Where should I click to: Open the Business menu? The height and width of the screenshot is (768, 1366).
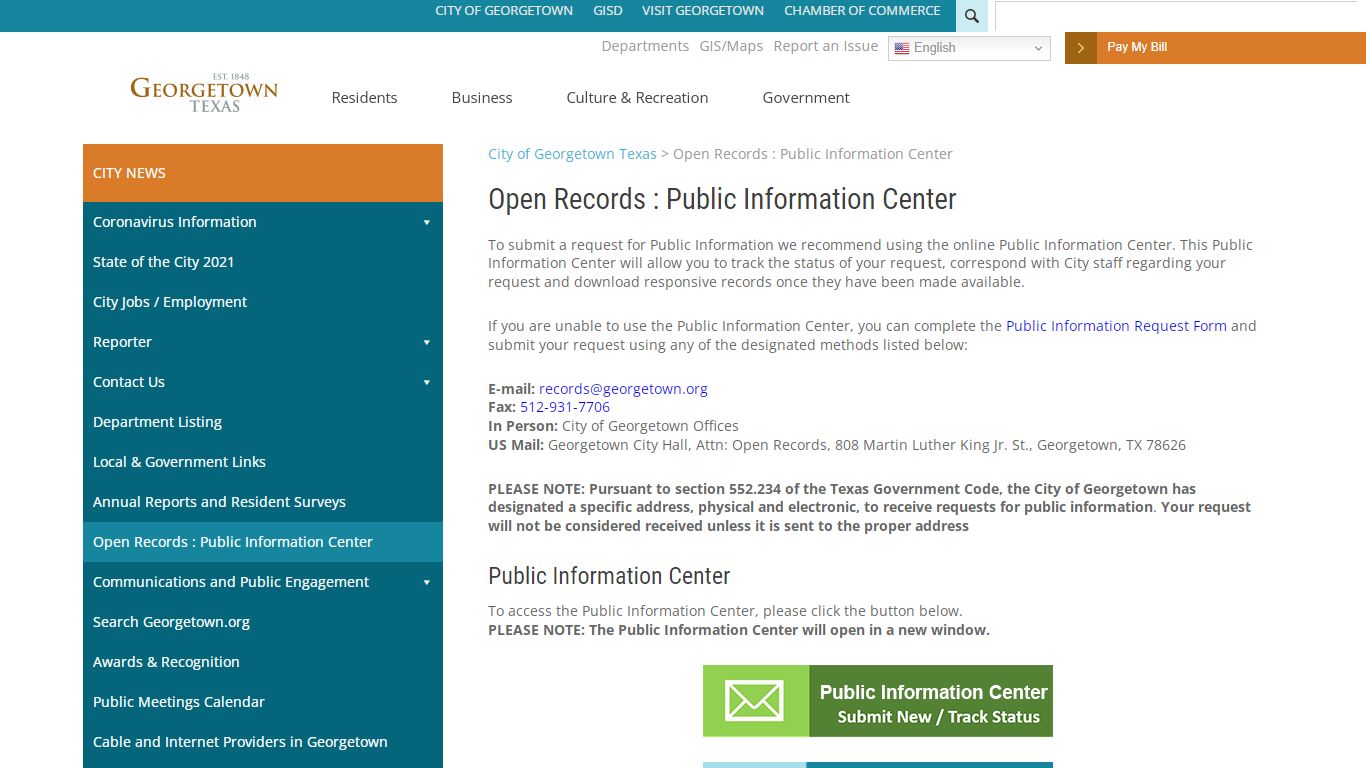click(482, 97)
